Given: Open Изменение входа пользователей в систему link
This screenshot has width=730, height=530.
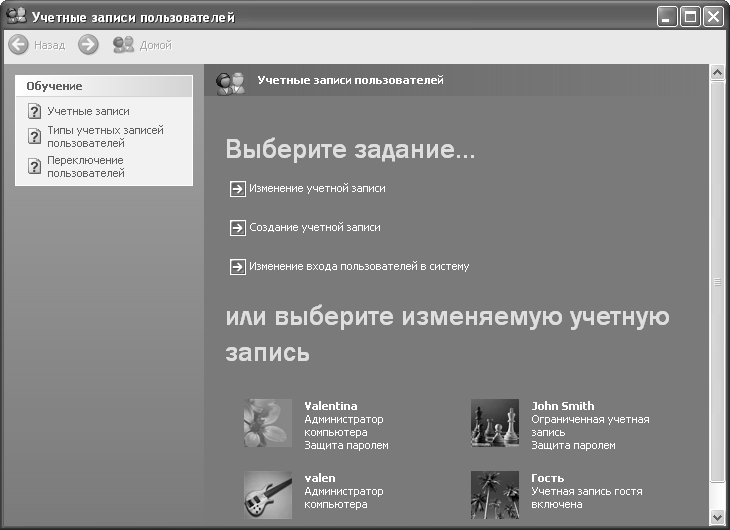Looking at the screenshot, I should [359, 267].
